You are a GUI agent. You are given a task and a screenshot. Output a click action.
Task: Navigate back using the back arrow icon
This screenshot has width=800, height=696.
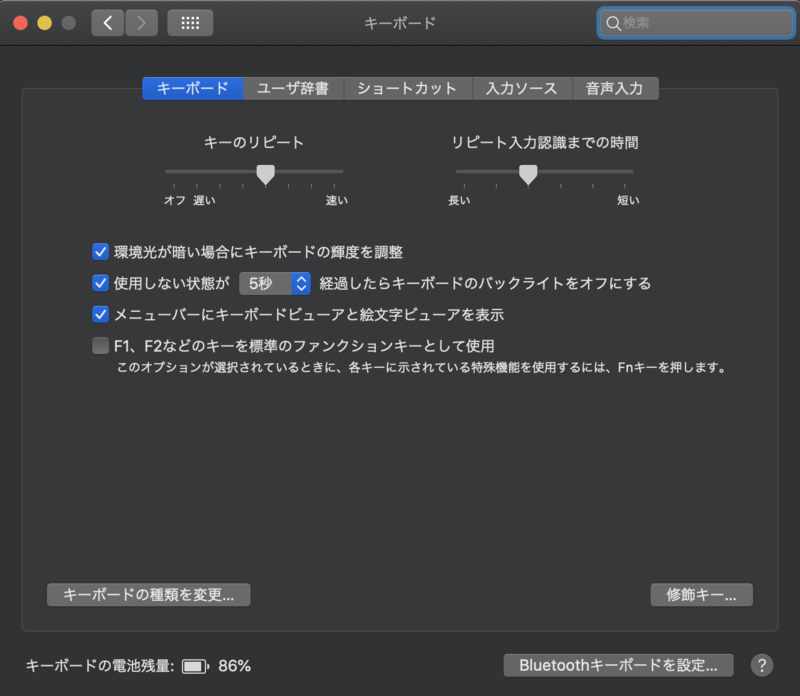click(107, 22)
